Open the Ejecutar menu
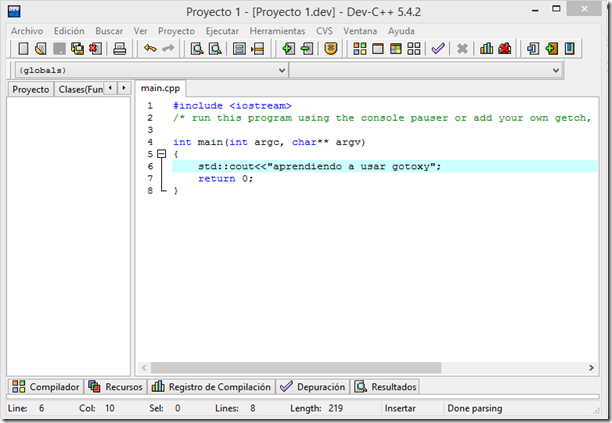612x423 pixels. [x=222, y=31]
